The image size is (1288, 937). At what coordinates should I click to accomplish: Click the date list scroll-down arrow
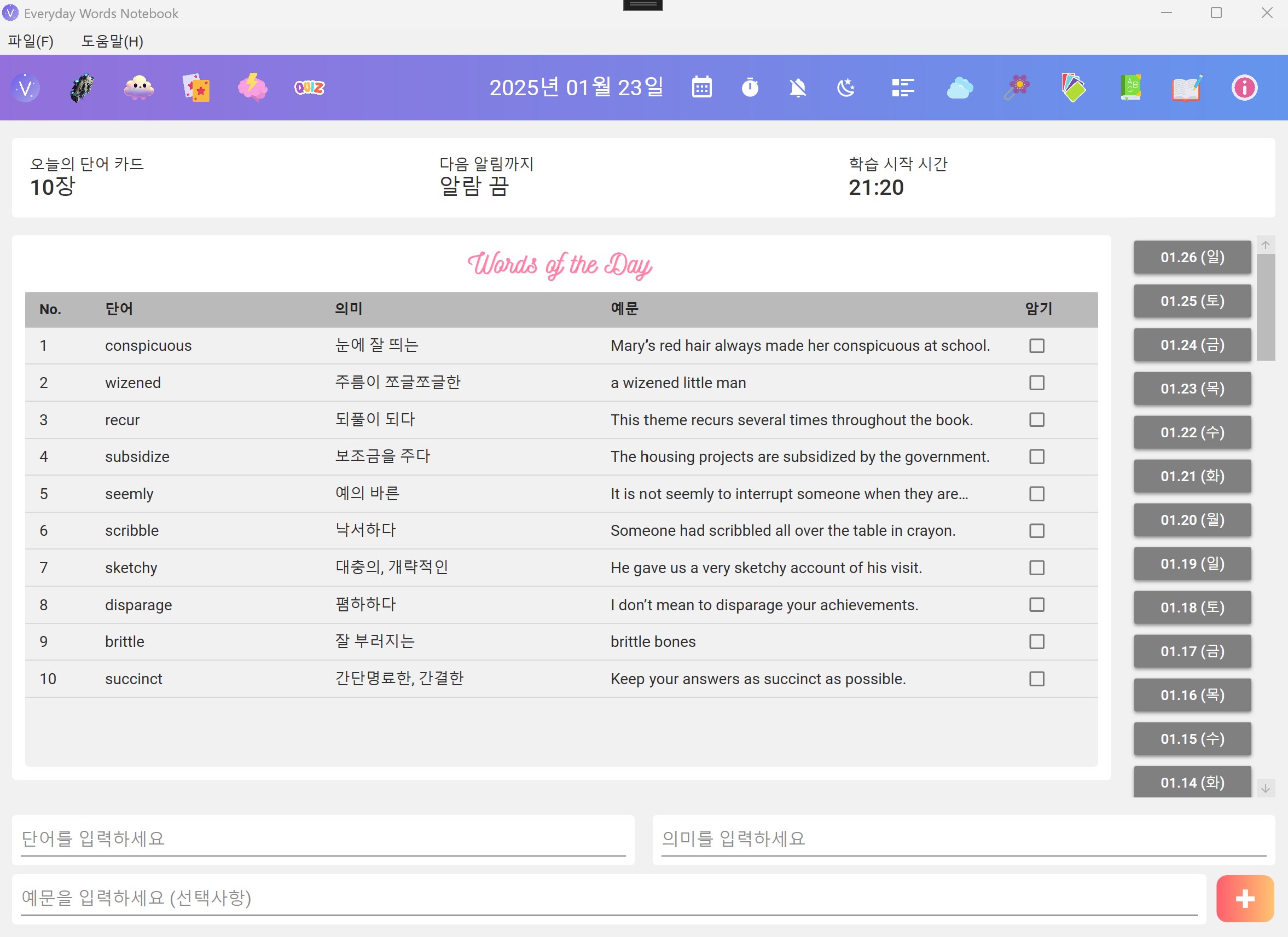coord(1265,789)
